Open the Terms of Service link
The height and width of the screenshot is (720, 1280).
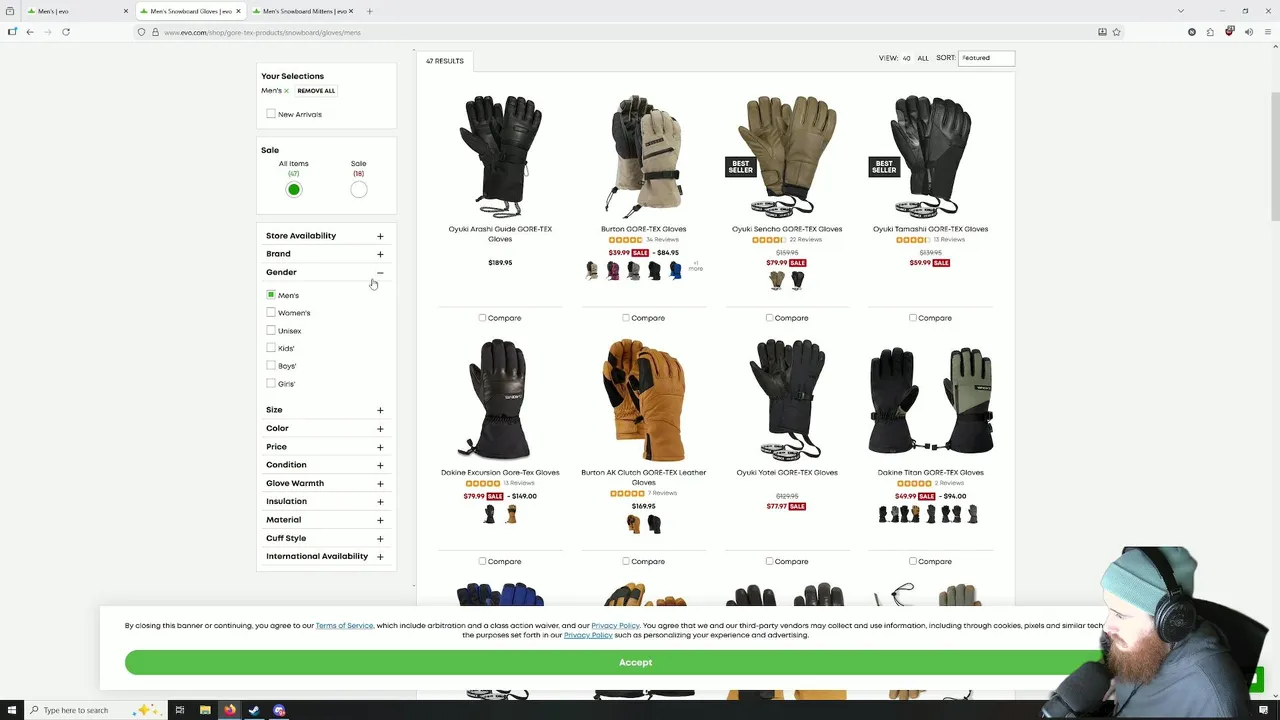[x=344, y=626]
